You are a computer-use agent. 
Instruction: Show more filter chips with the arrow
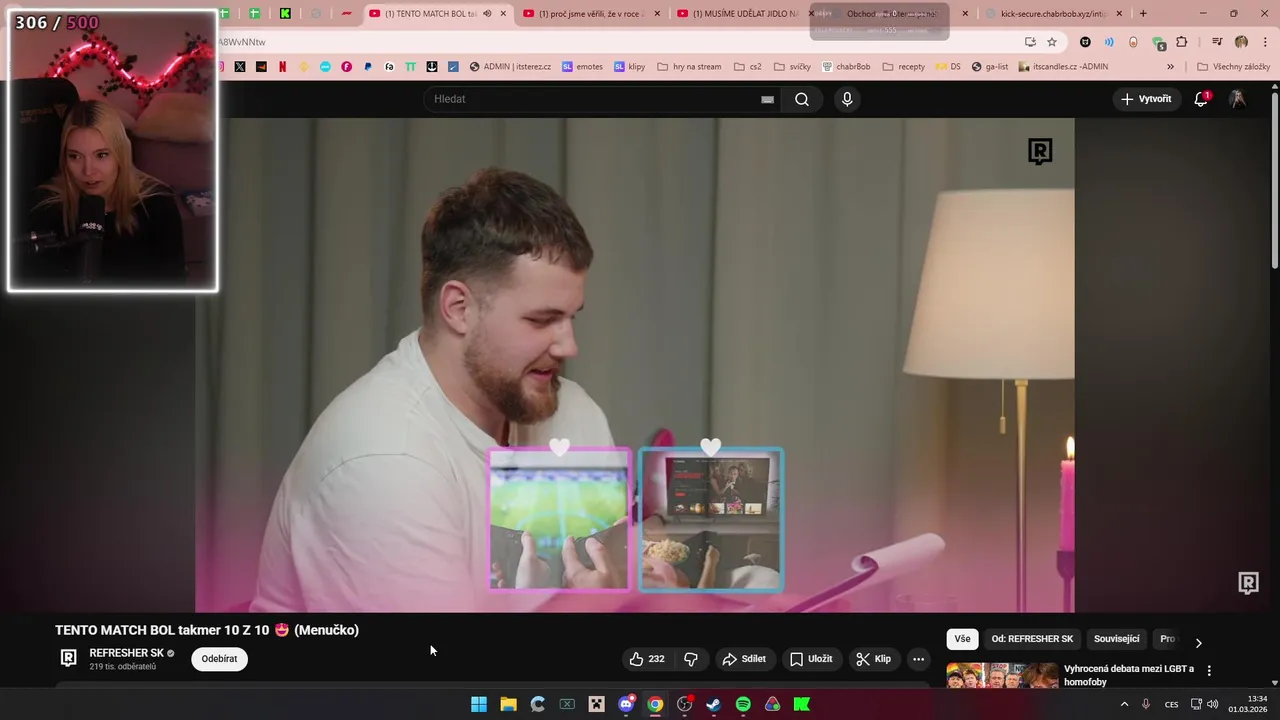pos(1198,642)
